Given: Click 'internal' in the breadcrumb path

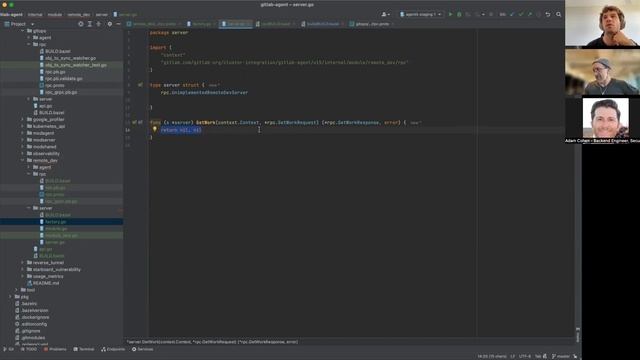Looking at the screenshot, I should 35,15.
